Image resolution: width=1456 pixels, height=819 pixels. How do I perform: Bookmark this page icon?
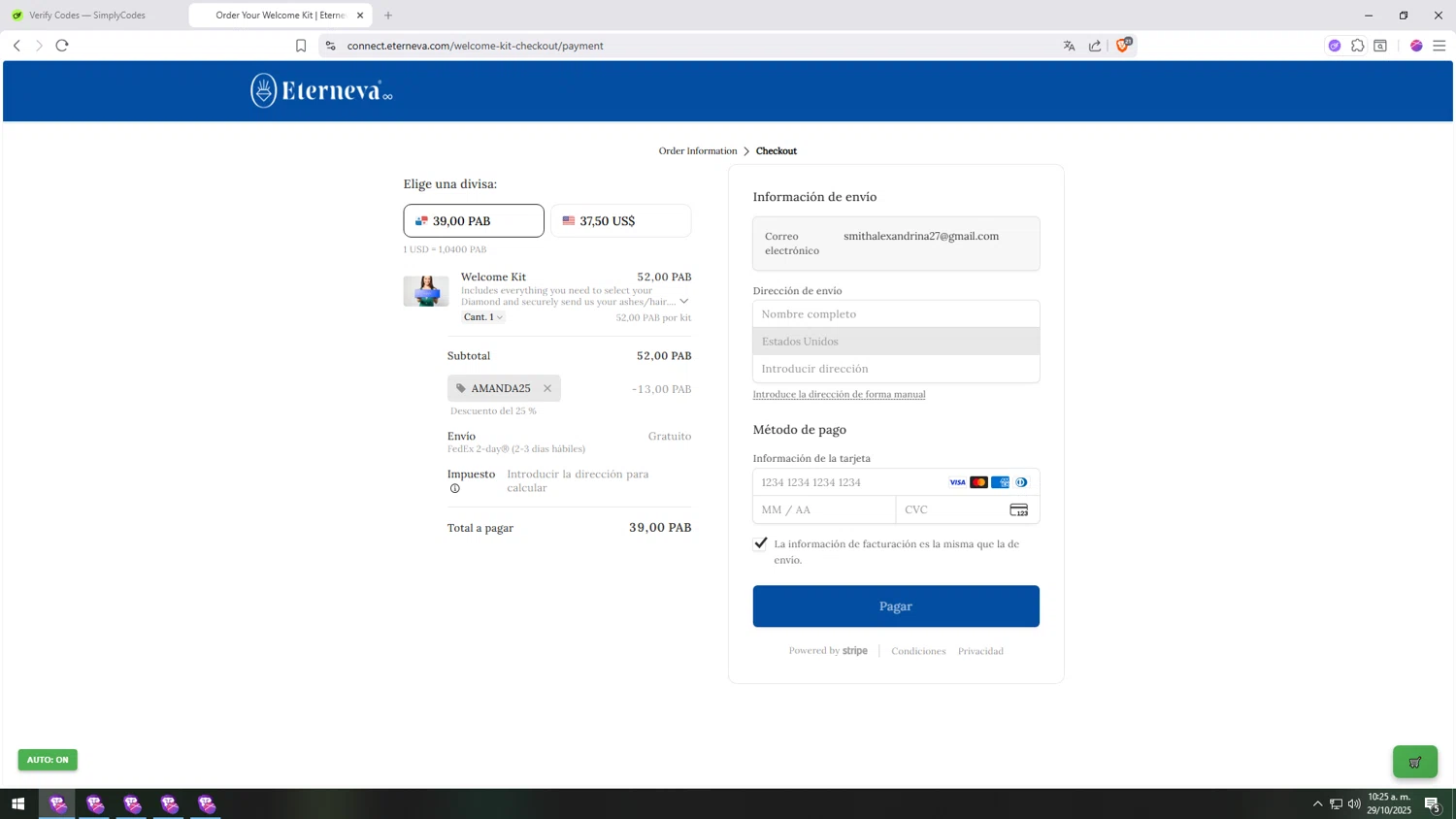pyautogui.click(x=301, y=46)
